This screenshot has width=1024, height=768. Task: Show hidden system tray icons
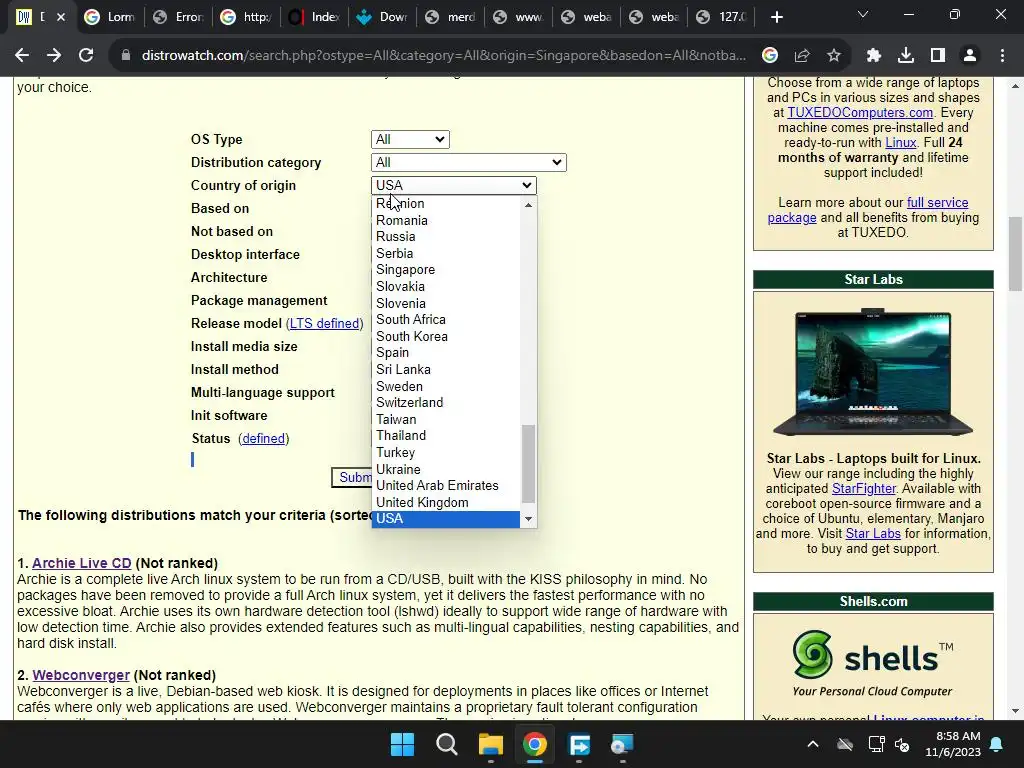(x=813, y=744)
